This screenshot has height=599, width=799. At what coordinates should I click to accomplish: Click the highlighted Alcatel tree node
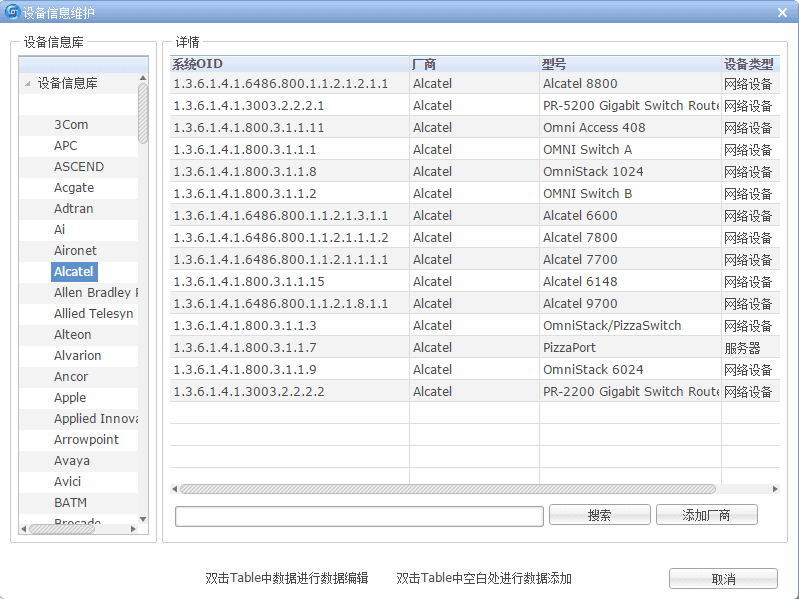[x=74, y=271]
